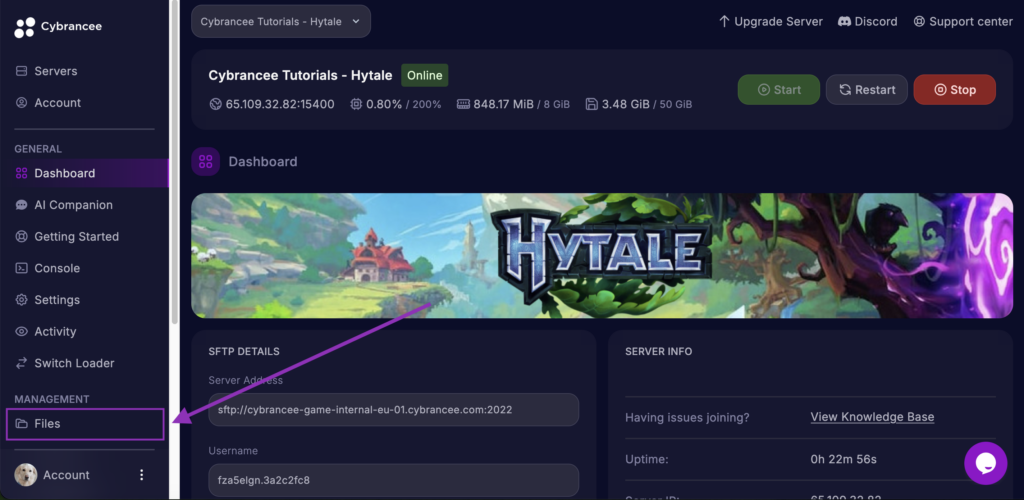Click the Hytale banner image

[x=601, y=255]
